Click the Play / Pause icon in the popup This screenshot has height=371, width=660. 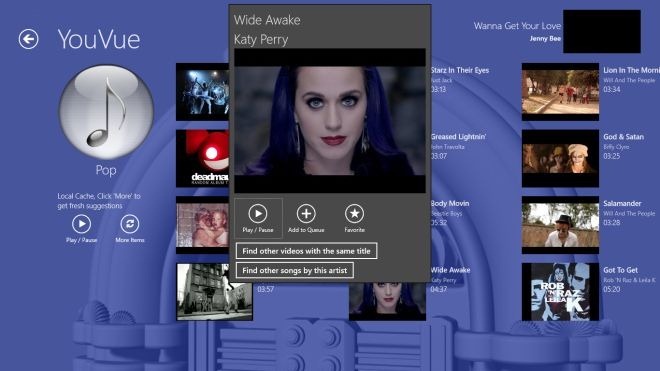tap(258, 214)
